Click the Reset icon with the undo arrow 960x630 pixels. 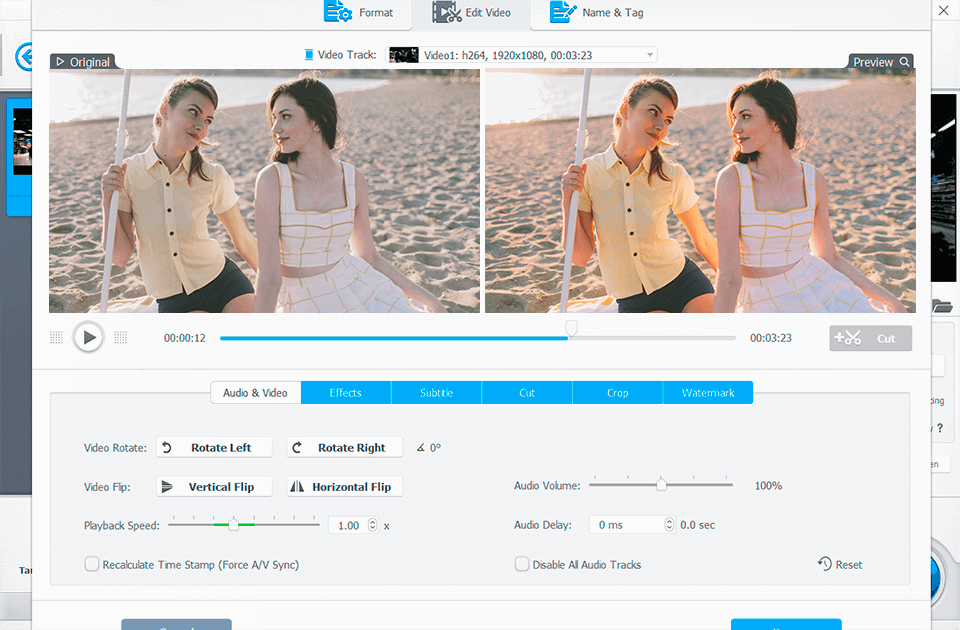pos(822,564)
